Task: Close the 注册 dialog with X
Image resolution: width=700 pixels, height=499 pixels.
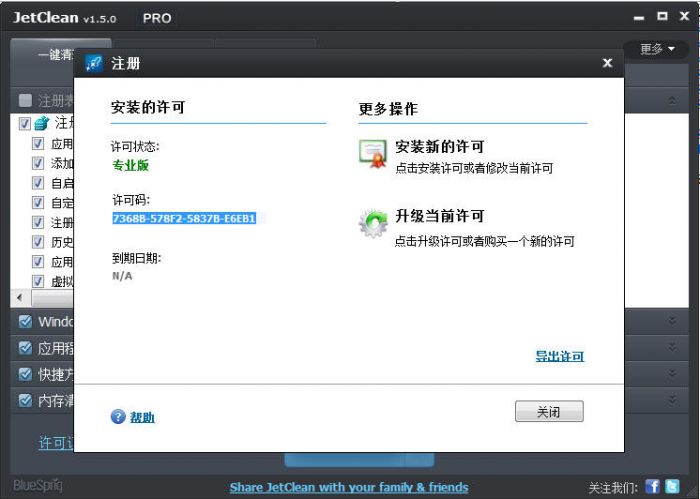Action: [x=607, y=63]
